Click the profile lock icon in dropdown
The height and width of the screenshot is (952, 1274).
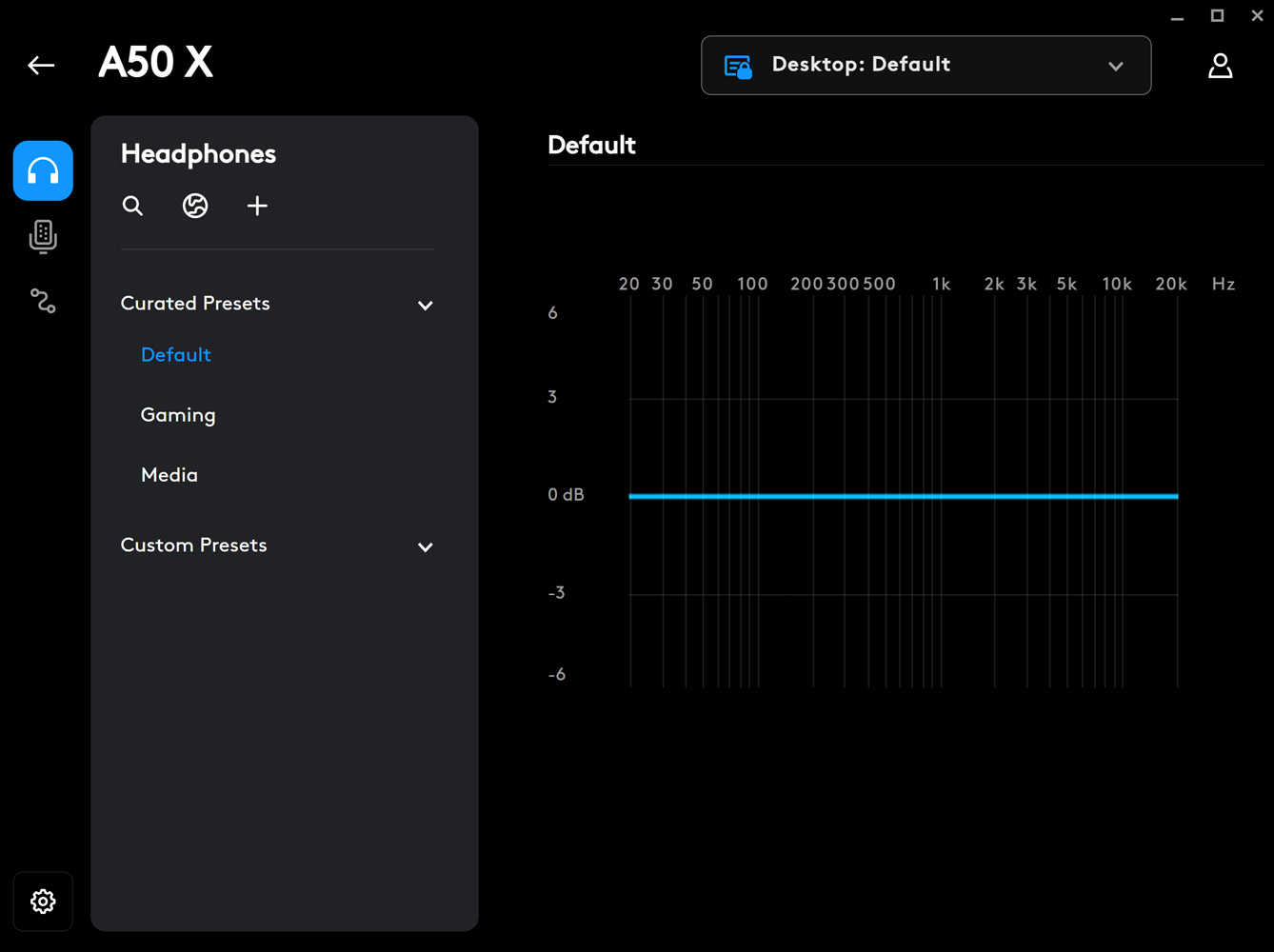(738, 66)
